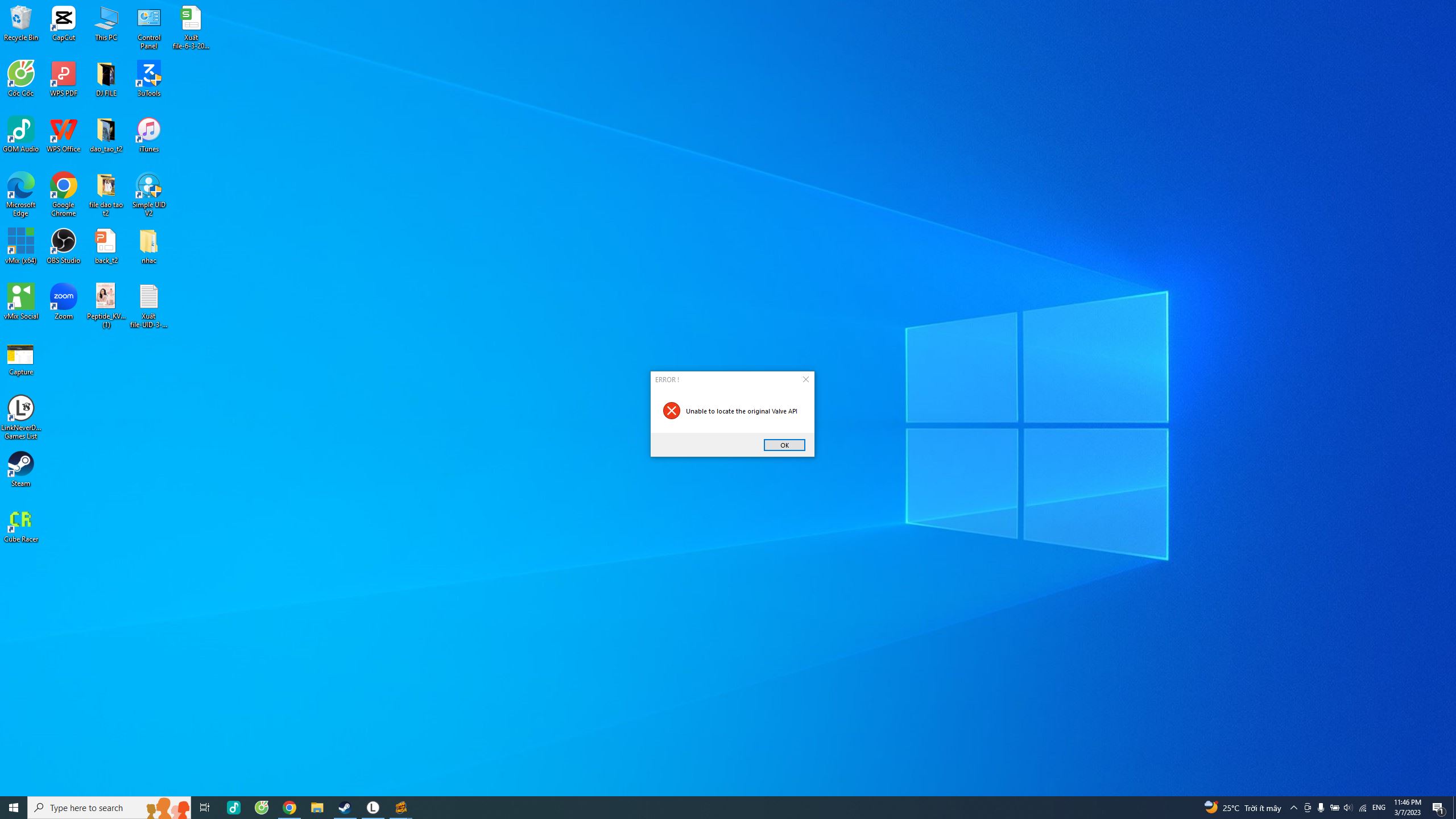Select the WPS Office desktop icon
Image resolution: width=1456 pixels, height=819 pixels.
tap(63, 134)
